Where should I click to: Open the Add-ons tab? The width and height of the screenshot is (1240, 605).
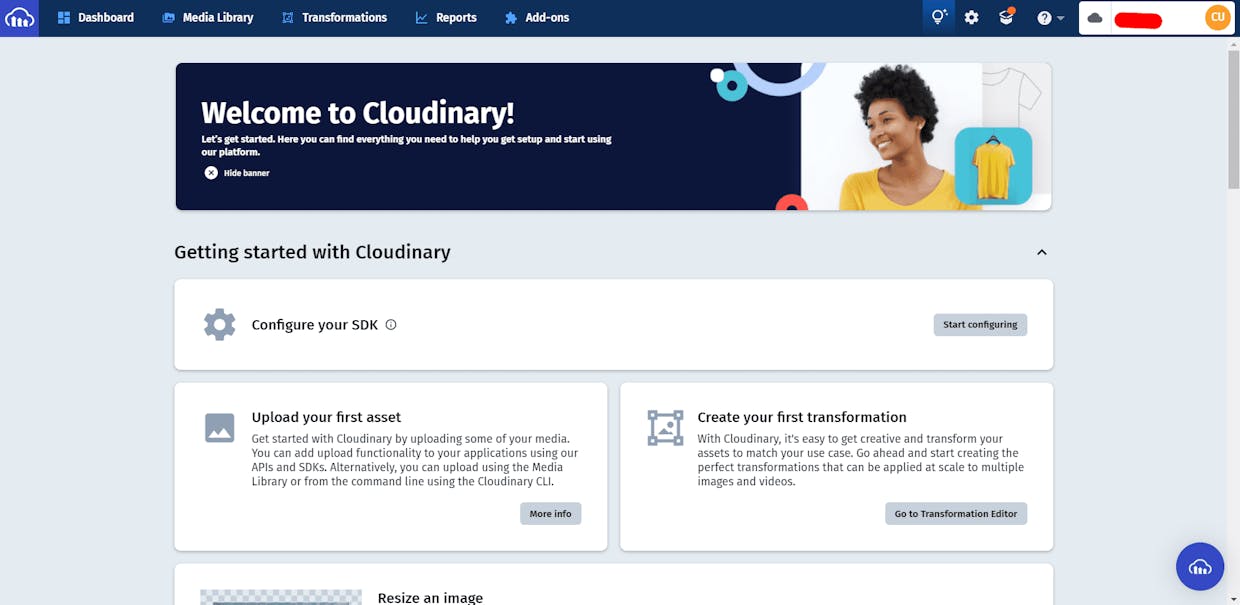[537, 18]
